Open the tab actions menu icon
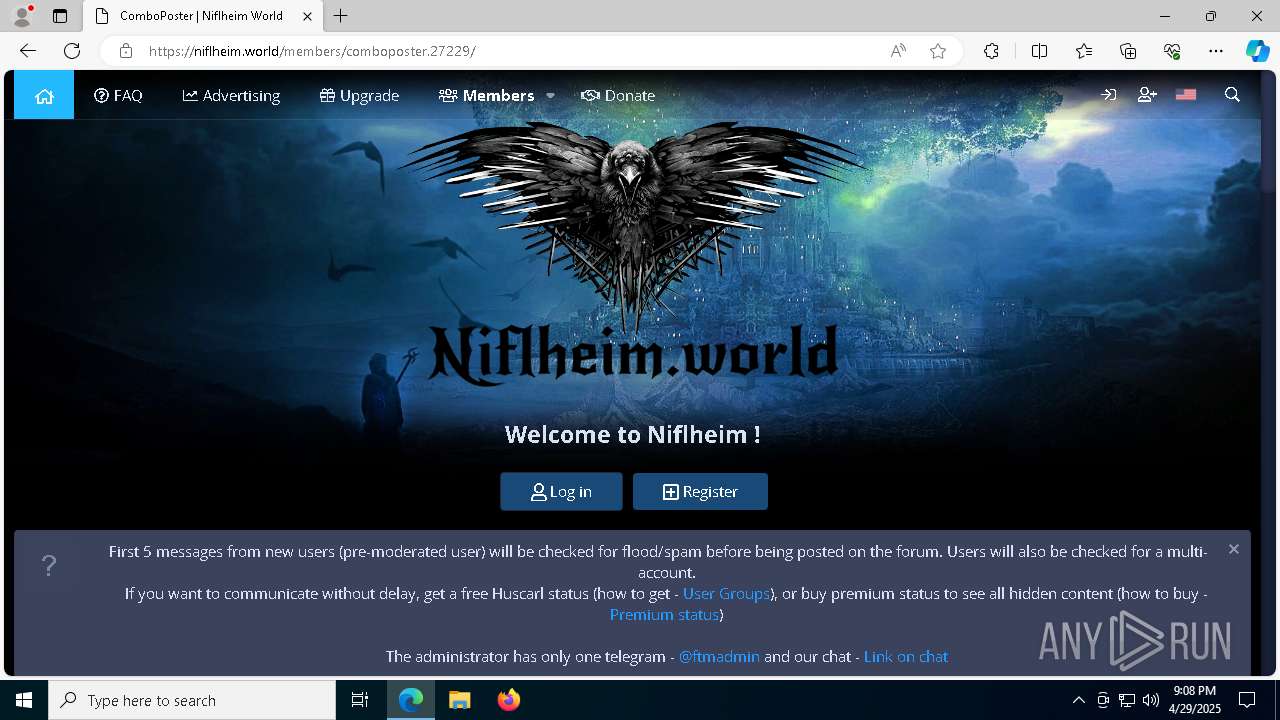Screen dimensions: 1280x720 pos(60,16)
